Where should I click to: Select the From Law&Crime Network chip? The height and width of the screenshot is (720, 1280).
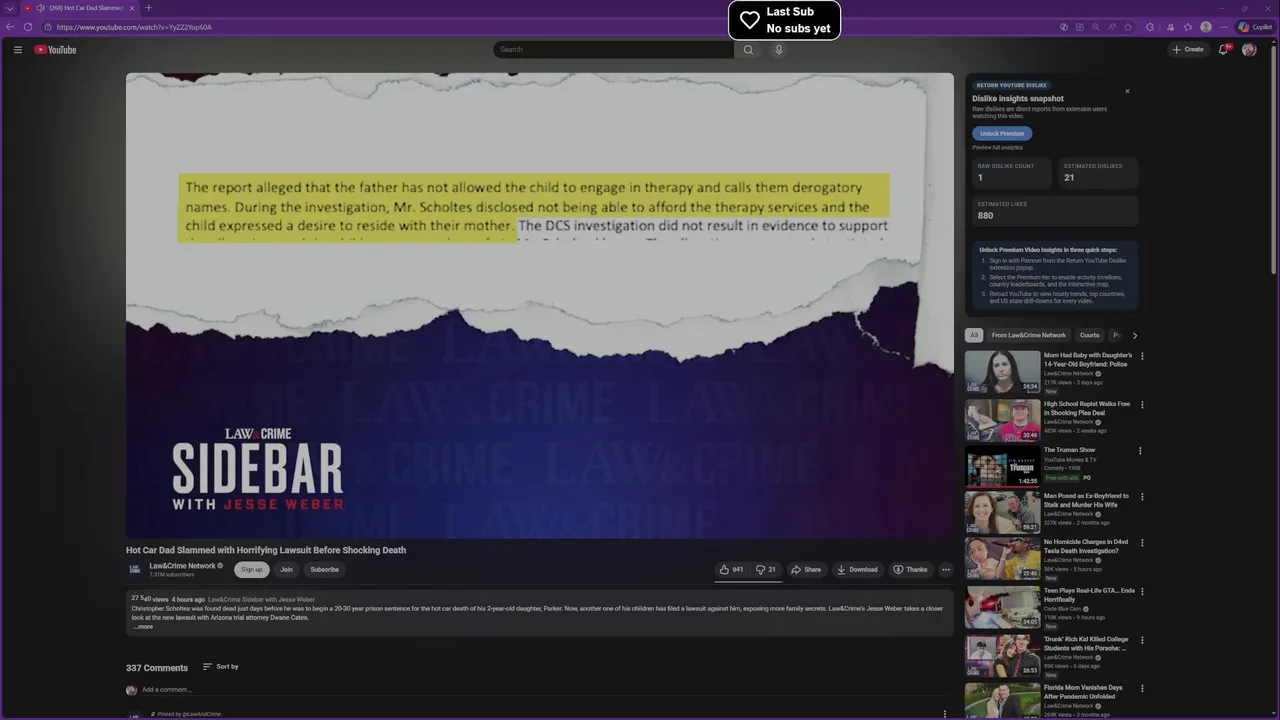1028,335
